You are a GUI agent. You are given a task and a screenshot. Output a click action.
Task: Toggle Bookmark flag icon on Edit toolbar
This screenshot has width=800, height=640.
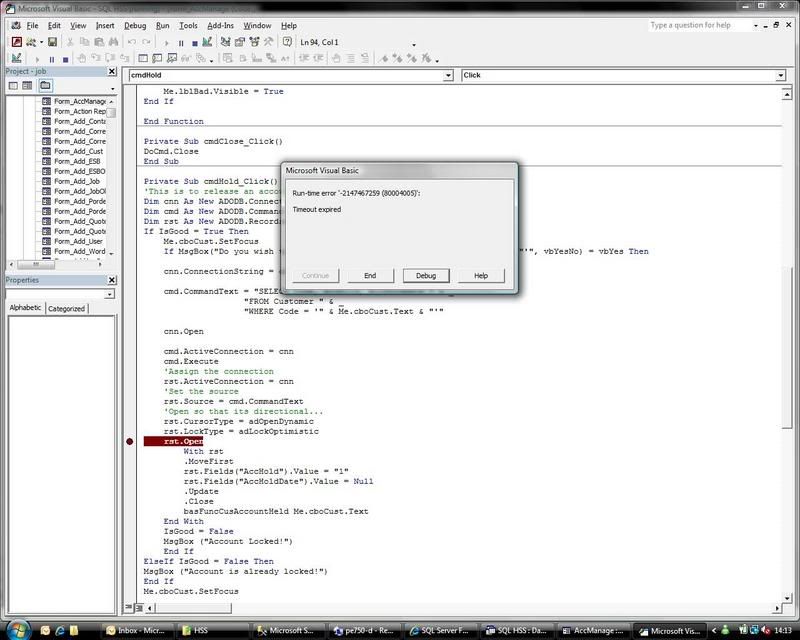tap(383, 58)
